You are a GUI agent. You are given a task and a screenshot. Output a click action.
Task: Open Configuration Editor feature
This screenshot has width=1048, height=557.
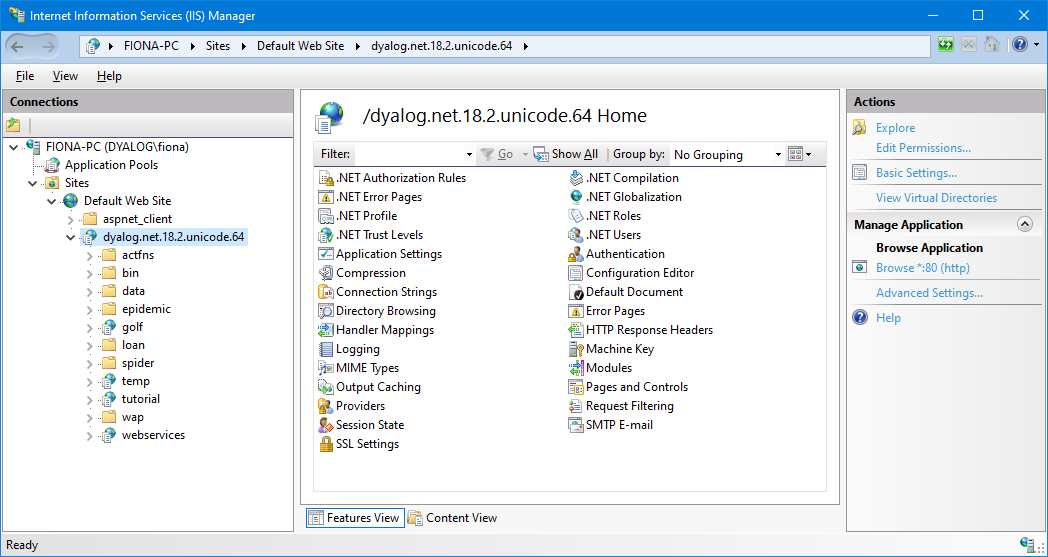point(632,273)
